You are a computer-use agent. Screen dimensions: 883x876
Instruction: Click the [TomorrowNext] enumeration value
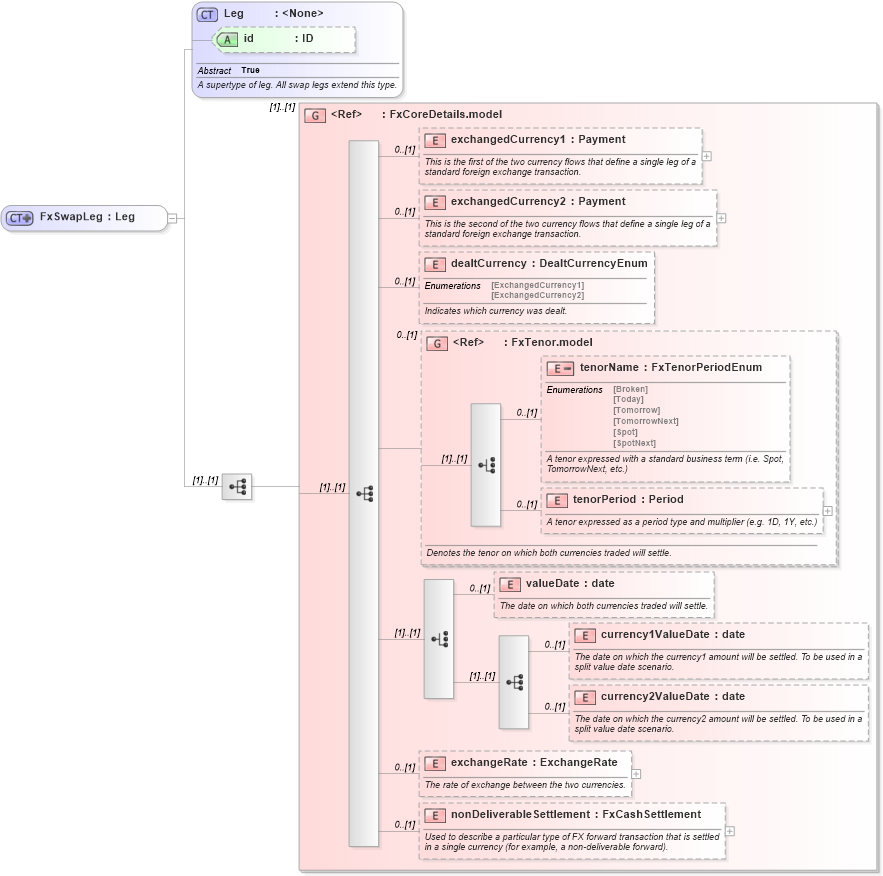click(645, 421)
